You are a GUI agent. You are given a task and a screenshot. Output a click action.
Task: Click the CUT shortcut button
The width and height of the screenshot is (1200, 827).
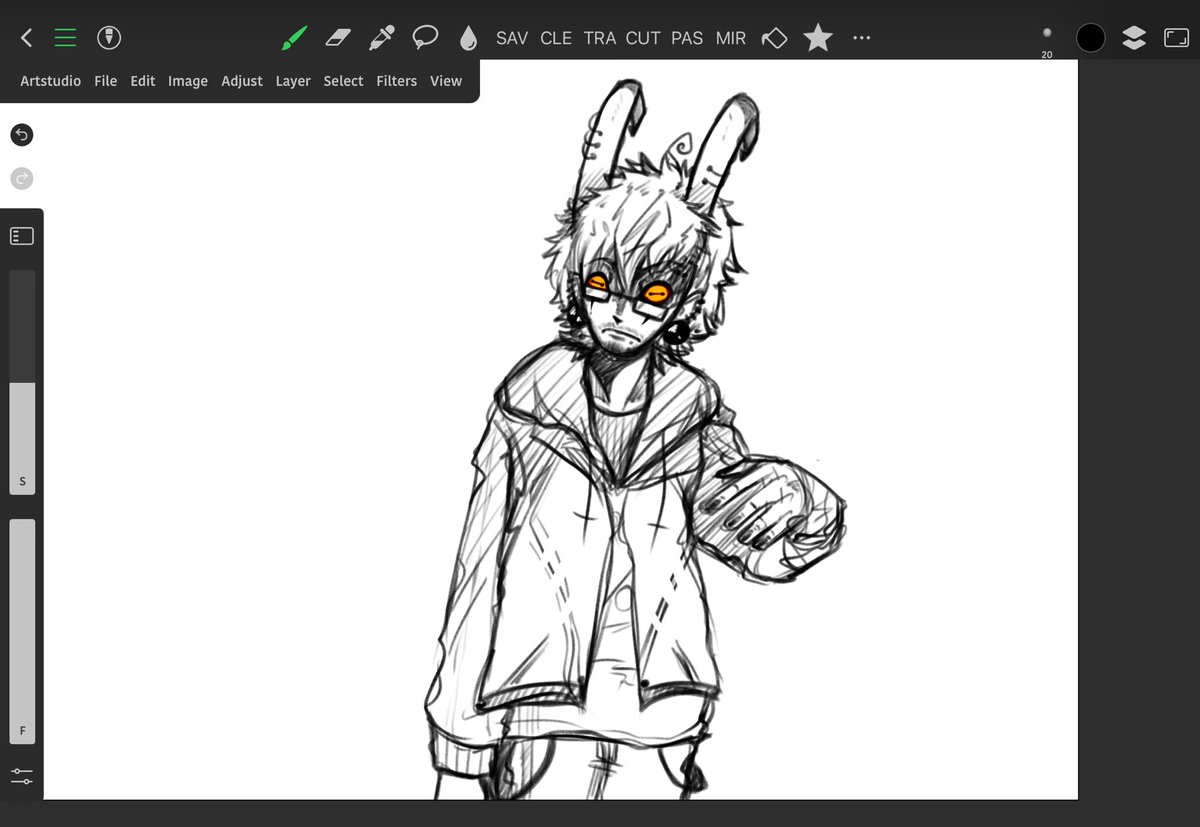coord(643,38)
